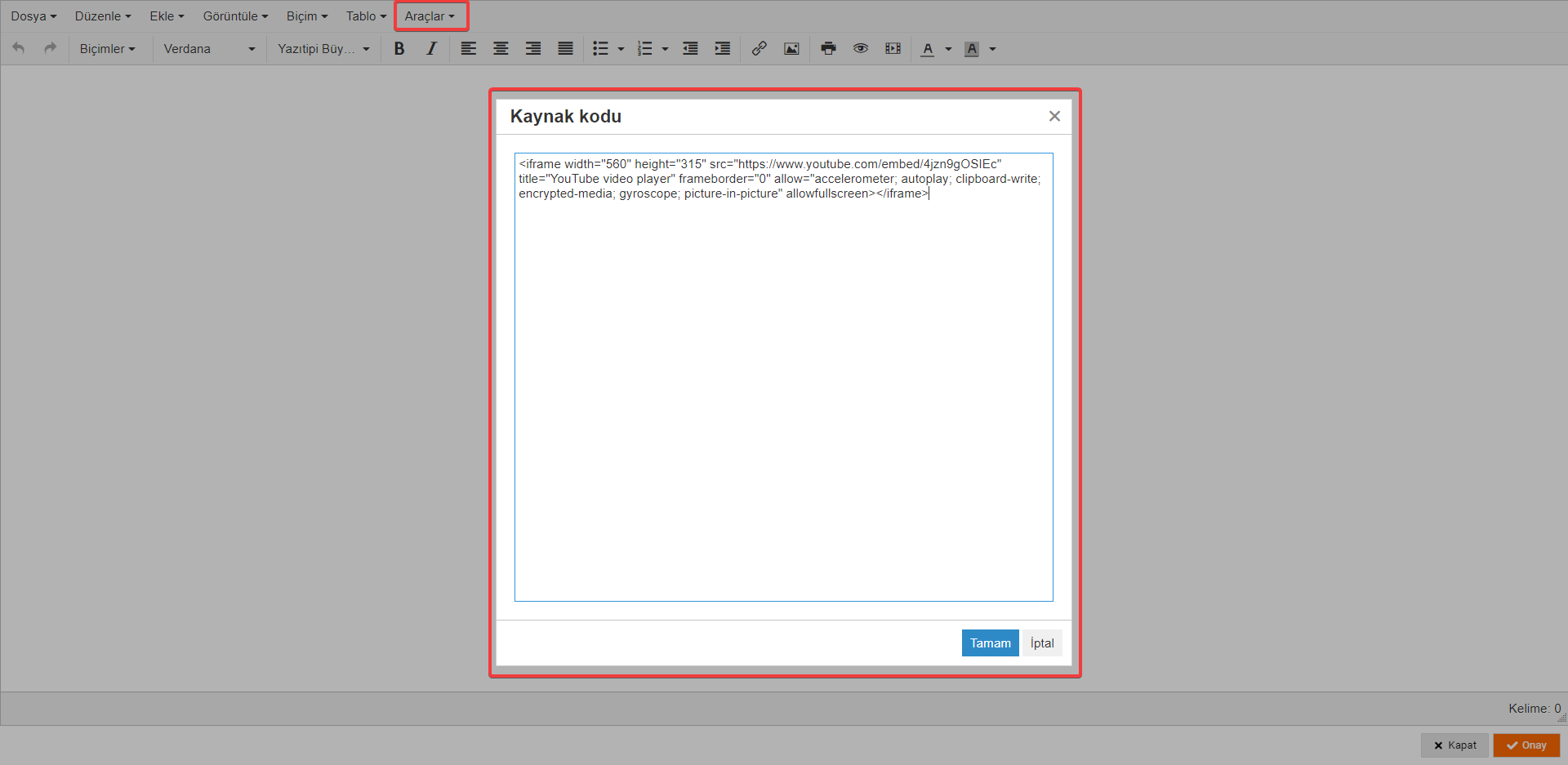This screenshot has width=1568, height=765.
Task: Click İptal to cancel dialog
Action: [x=1042, y=643]
